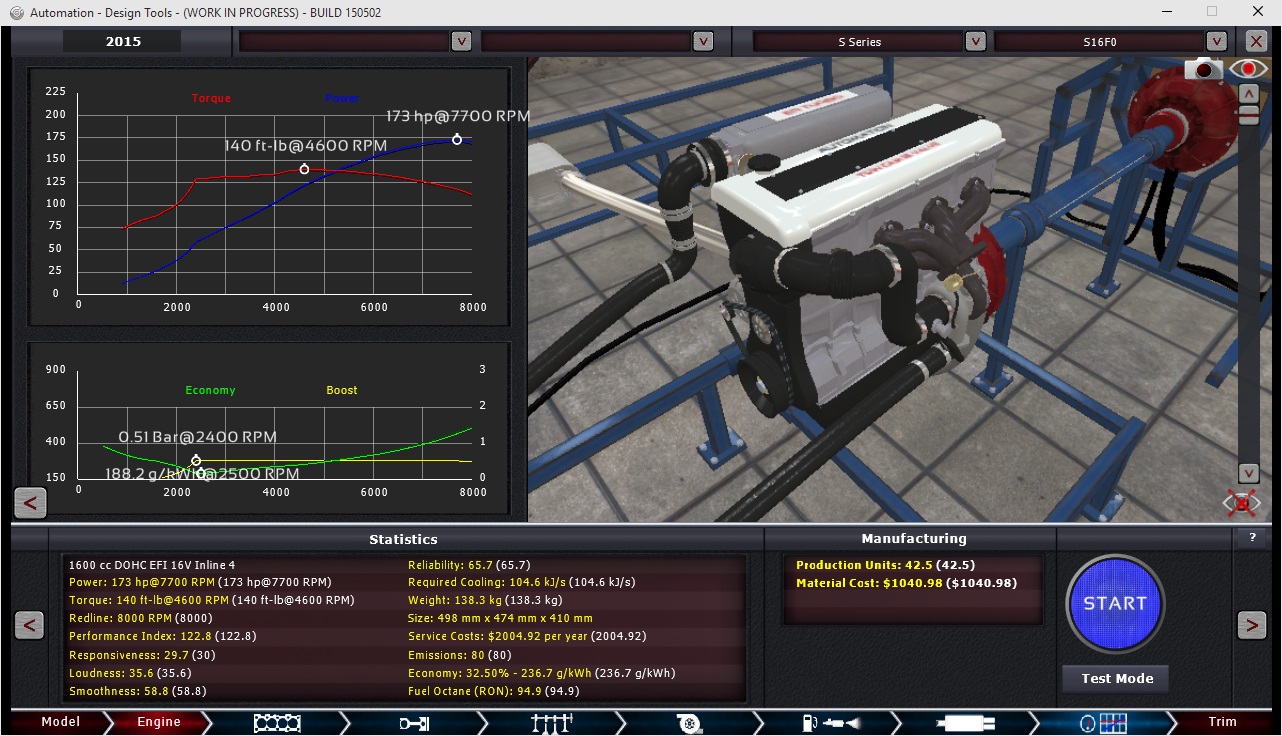The width and height of the screenshot is (1282, 736).
Task: Click the Weight 138.3 kg statistic
Action: 485,600
